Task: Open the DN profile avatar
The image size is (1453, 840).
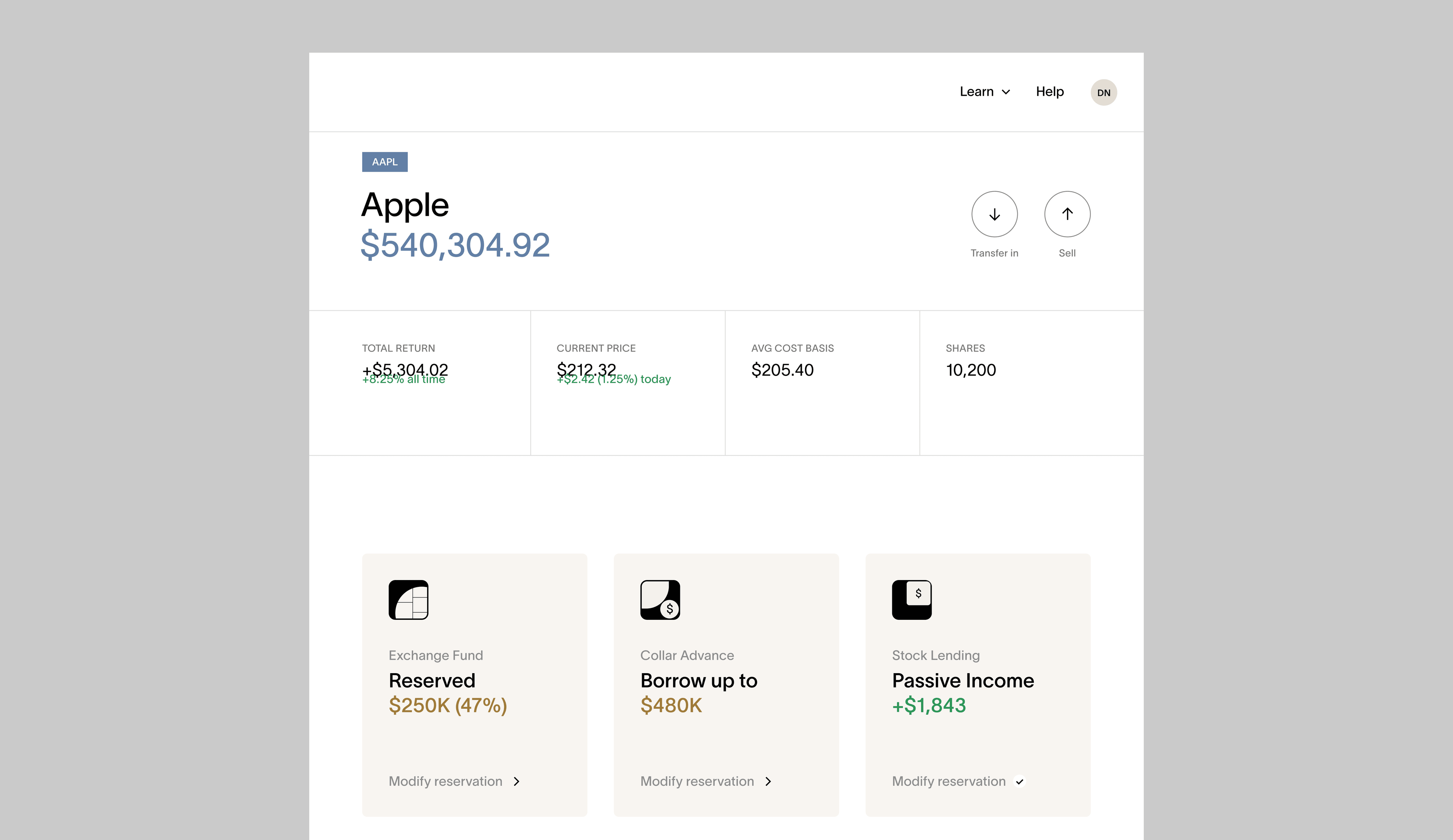Action: (x=1104, y=92)
